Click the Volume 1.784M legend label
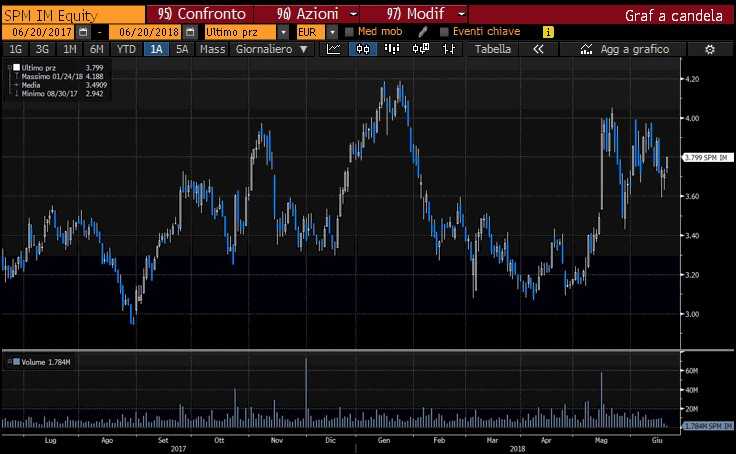Screen dimensions: 736x454 pyautogui.click(x=46, y=362)
